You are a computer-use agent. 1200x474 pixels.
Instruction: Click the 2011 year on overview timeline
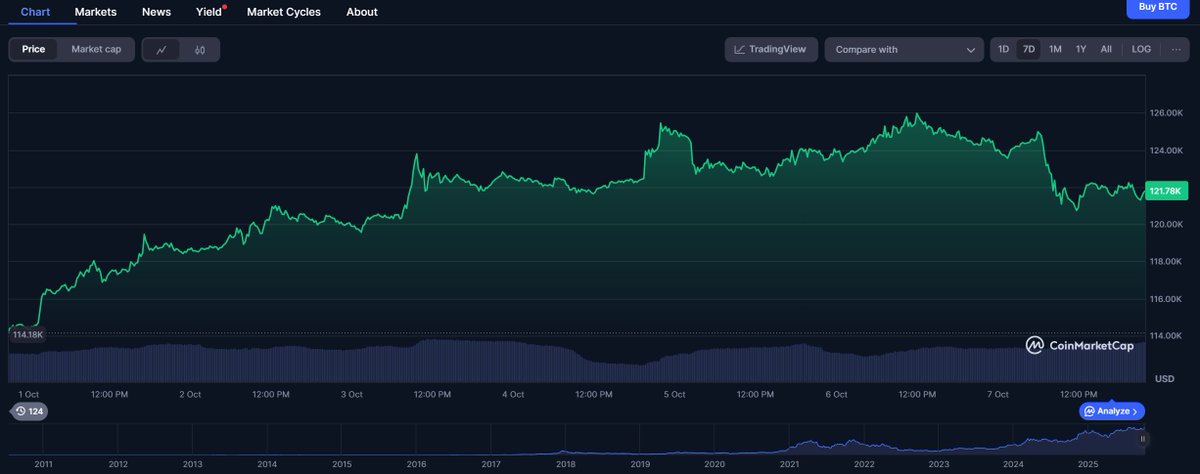click(x=43, y=464)
